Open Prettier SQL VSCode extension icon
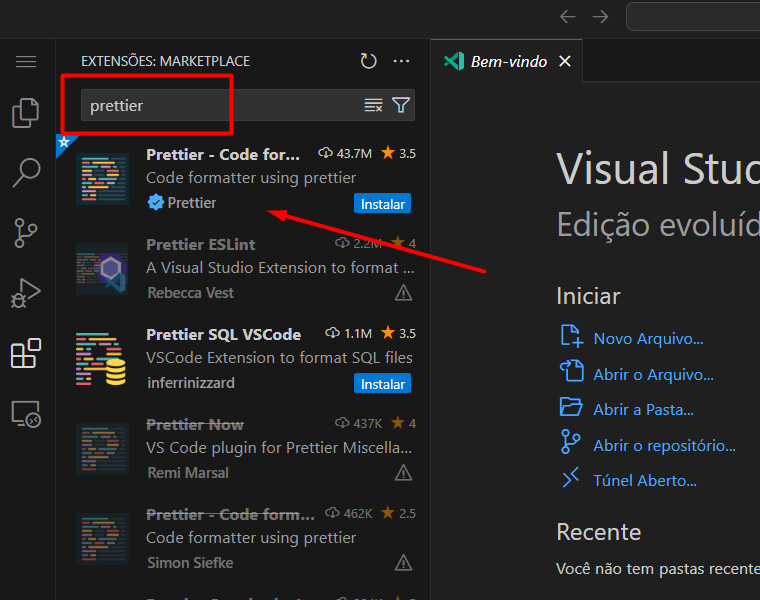Image resolution: width=760 pixels, height=600 pixels. coord(101,359)
